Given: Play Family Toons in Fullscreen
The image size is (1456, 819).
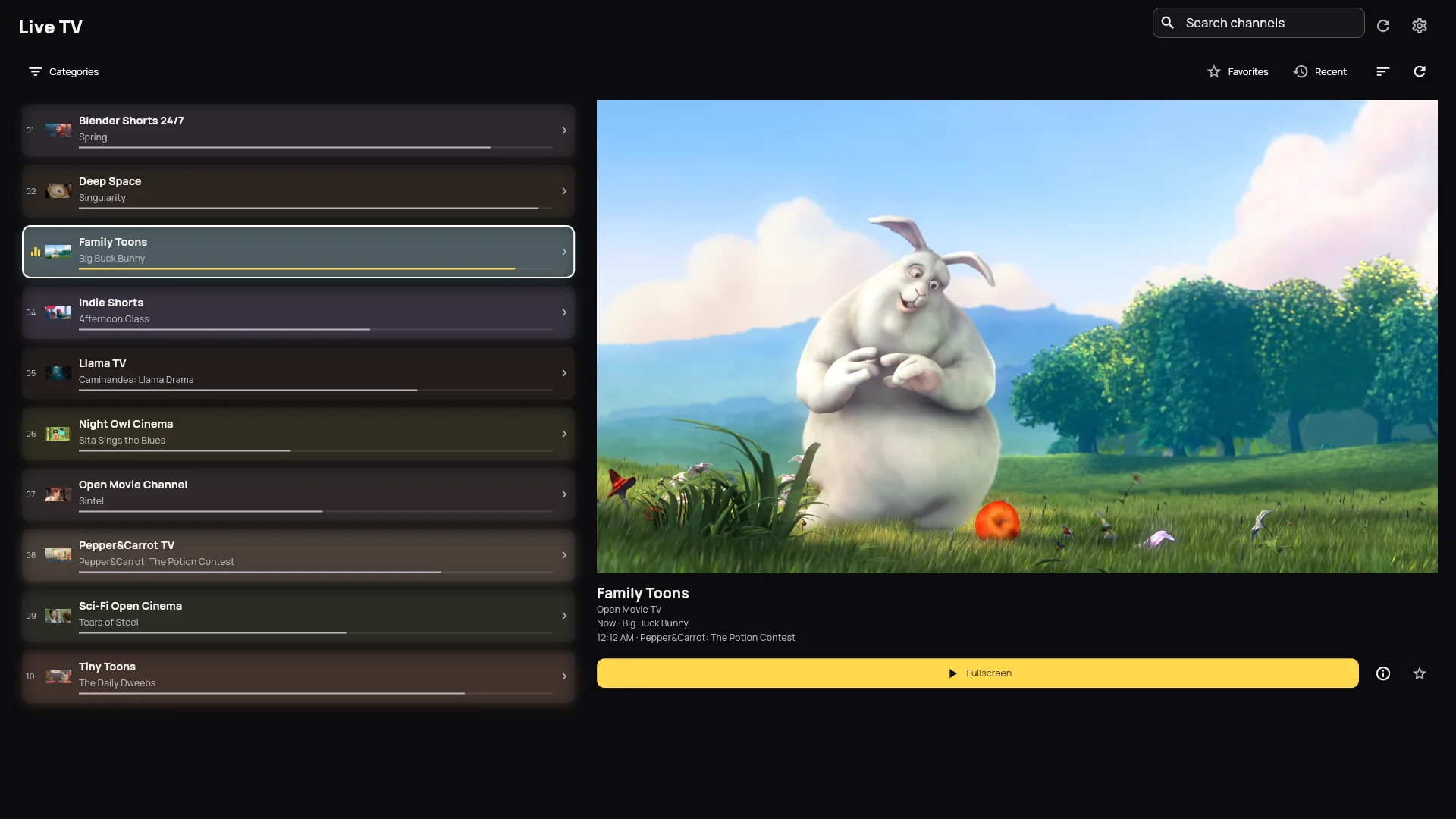Looking at the screenshot, I should (977, 673).
